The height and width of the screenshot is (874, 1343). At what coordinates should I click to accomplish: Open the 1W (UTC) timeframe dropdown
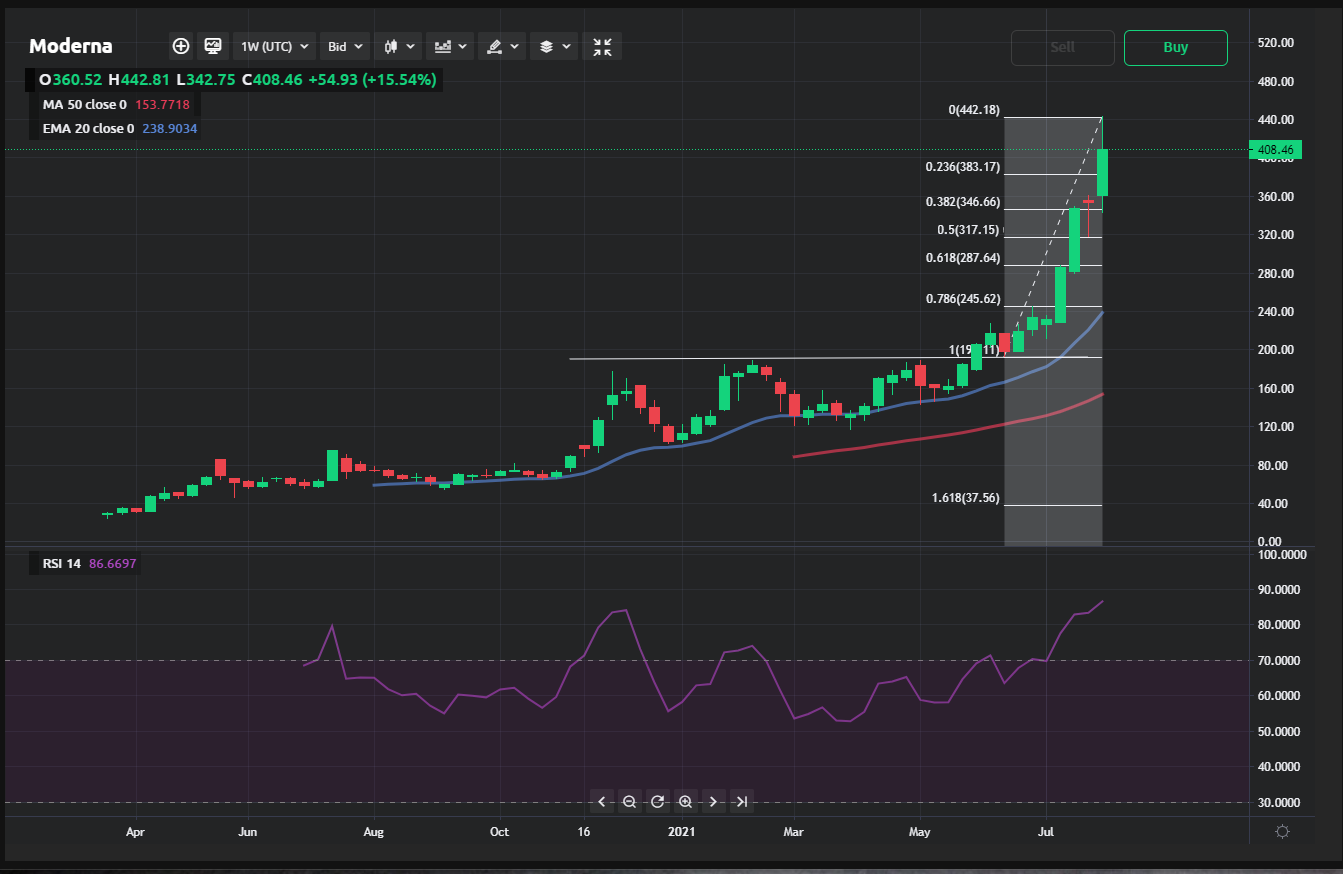coord(274,46)
